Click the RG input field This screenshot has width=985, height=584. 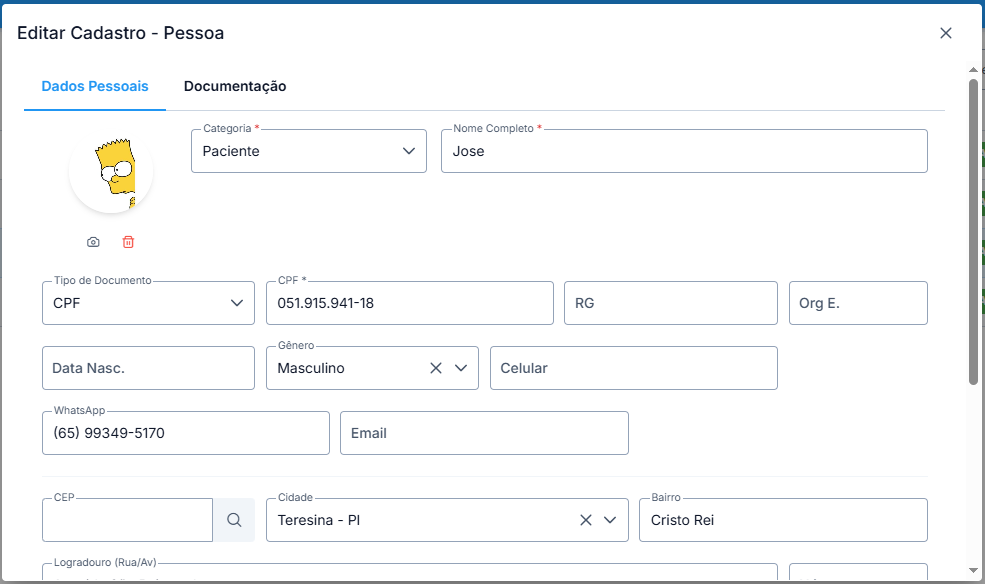tap(670, 303)
